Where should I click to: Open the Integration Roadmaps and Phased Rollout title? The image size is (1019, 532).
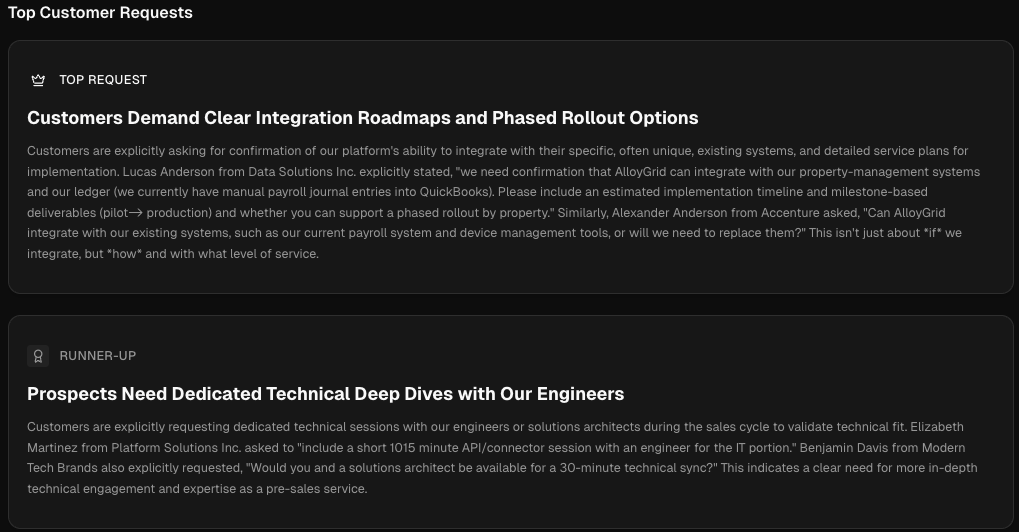pyautogui.click(x=362, y=118)
